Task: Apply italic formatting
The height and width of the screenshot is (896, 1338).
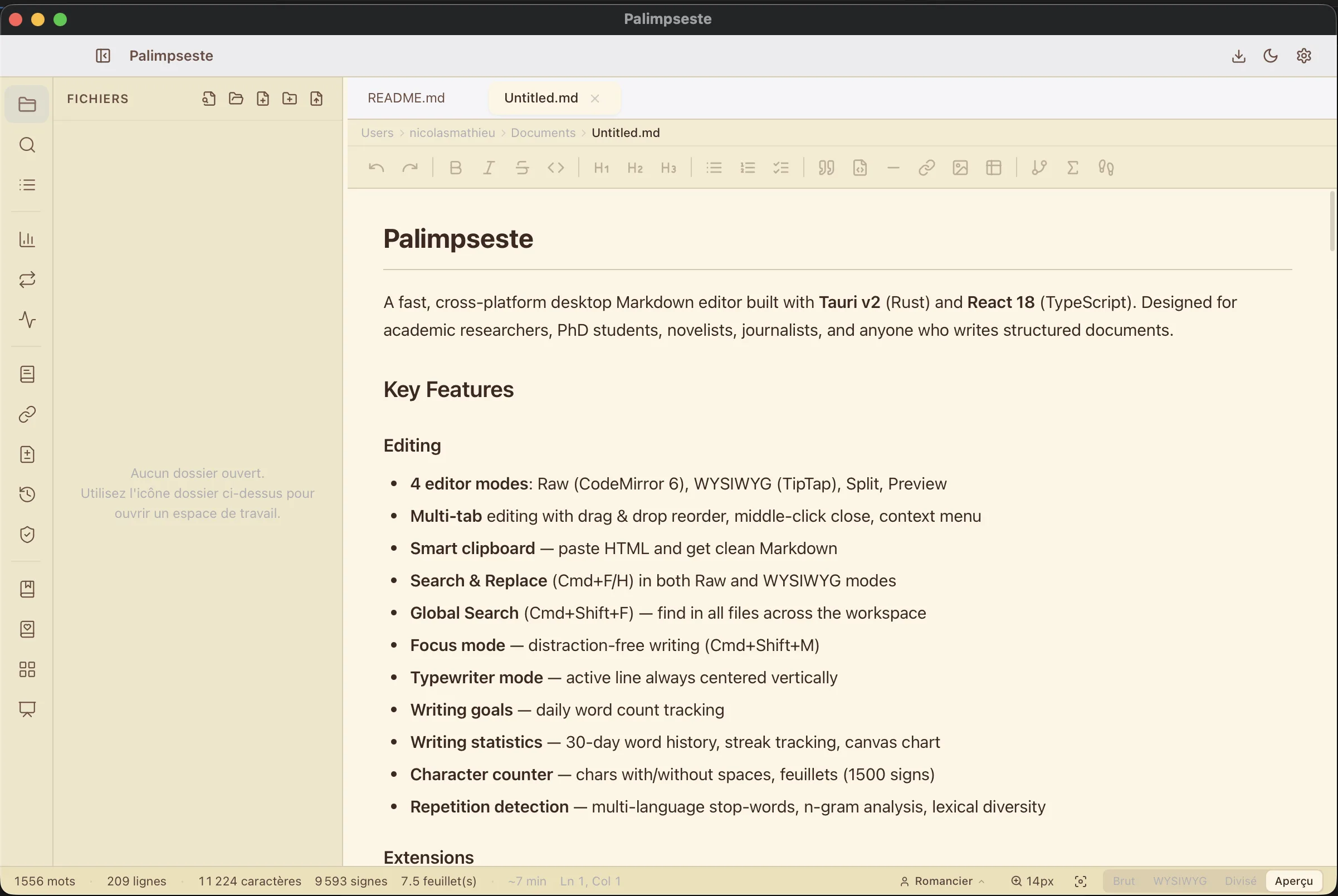Action: pos(489,168)
